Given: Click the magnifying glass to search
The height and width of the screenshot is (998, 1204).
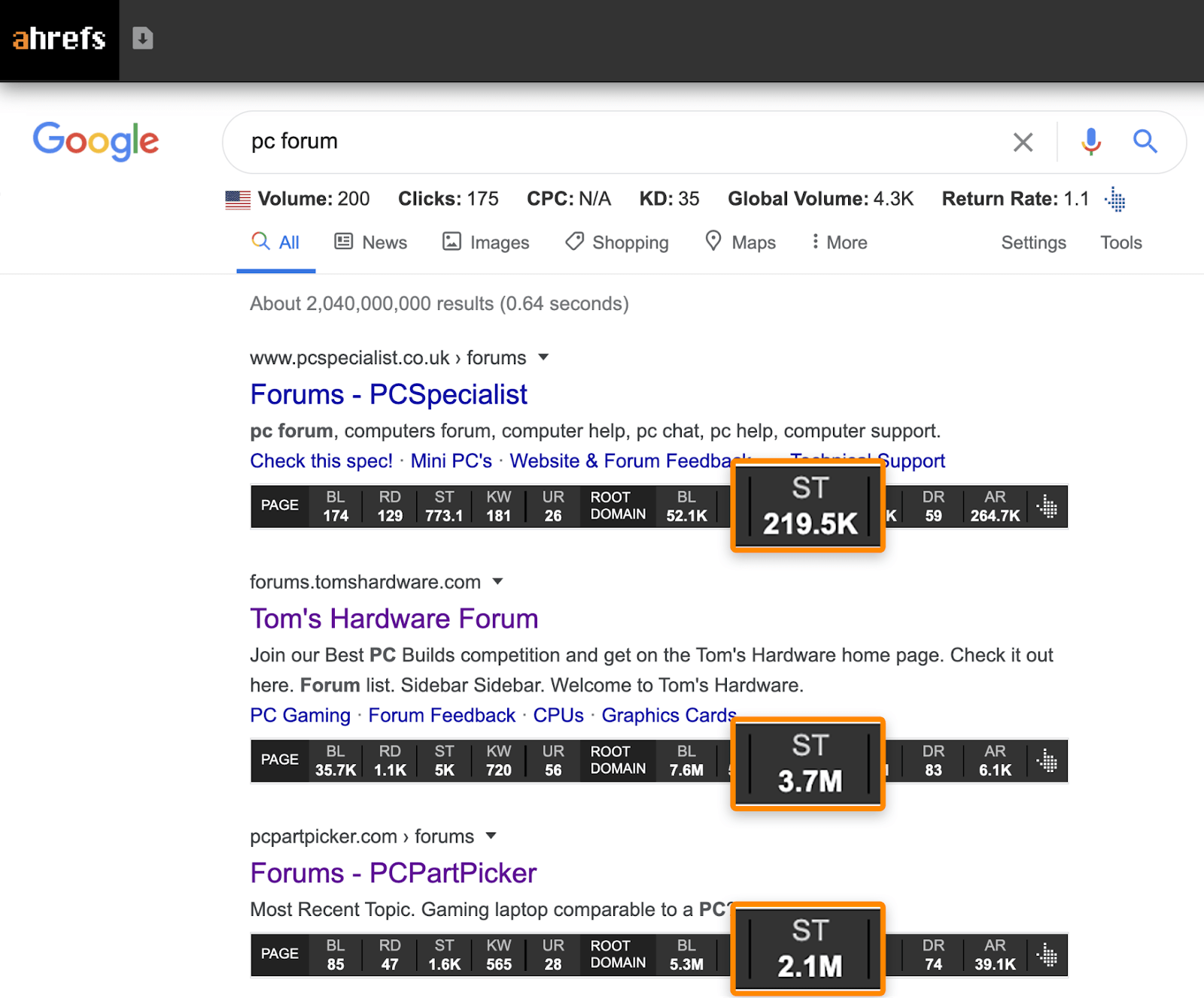Looking at the screenshot, I should pyautogui.click(x=1145, y=141).
